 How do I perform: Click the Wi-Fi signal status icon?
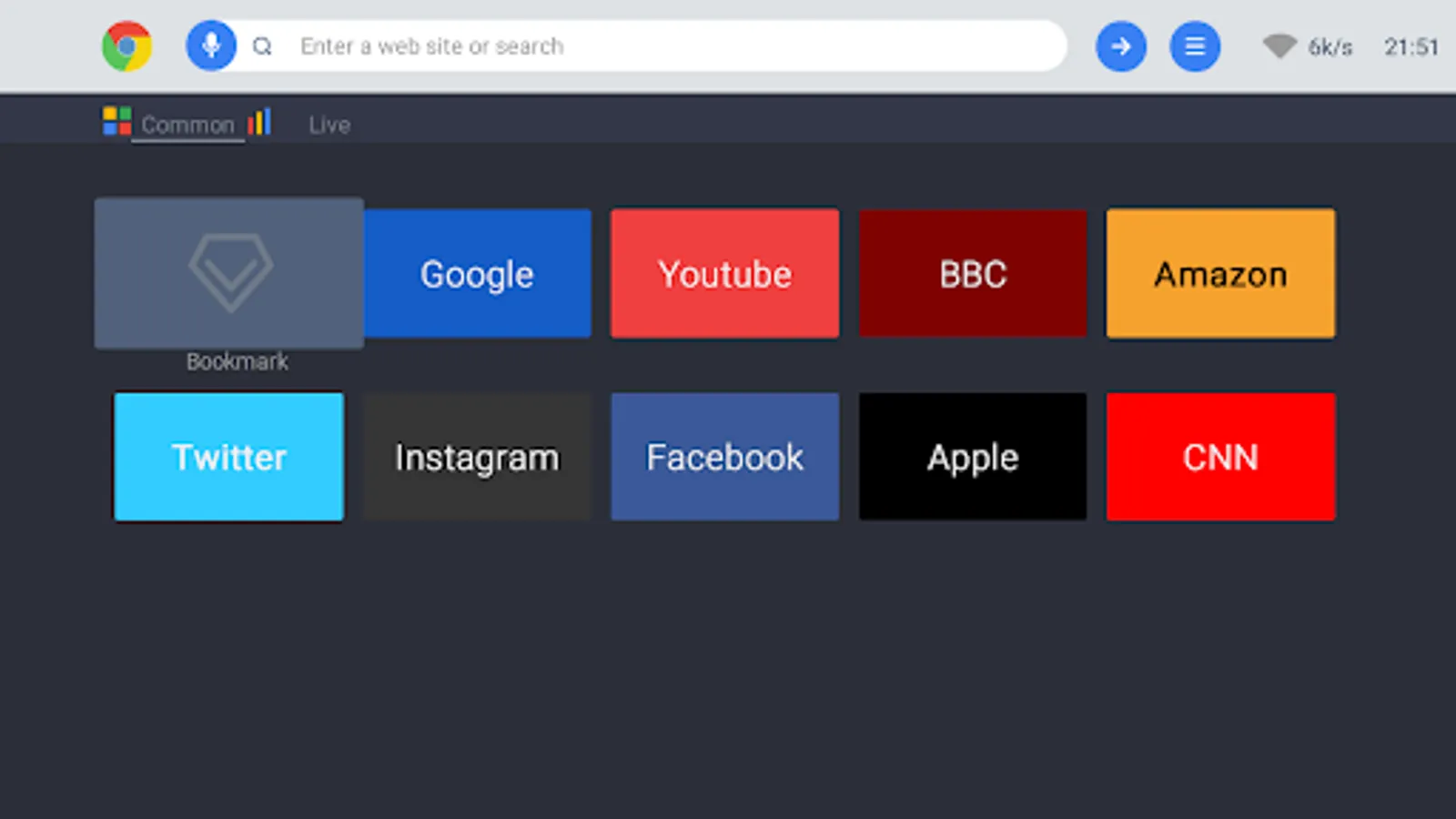(1279, 45)
